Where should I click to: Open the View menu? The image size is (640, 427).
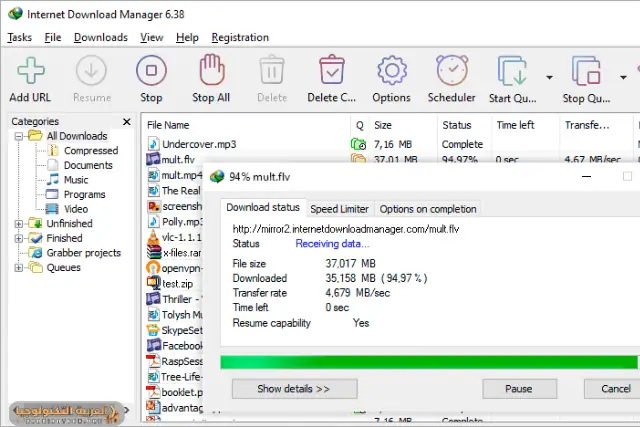(x=151, y=38)
